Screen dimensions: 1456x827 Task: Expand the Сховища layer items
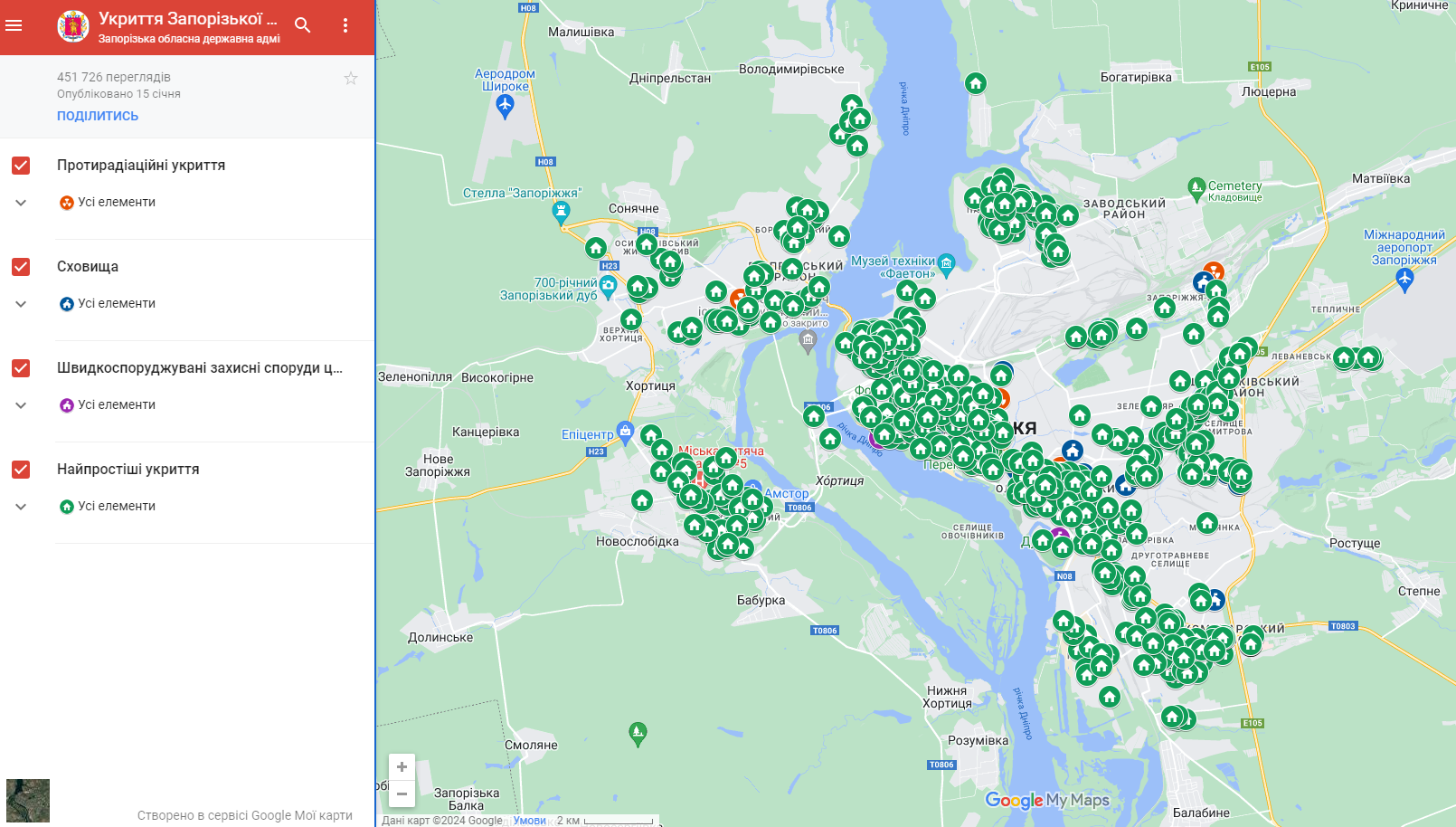click(21, 304)
